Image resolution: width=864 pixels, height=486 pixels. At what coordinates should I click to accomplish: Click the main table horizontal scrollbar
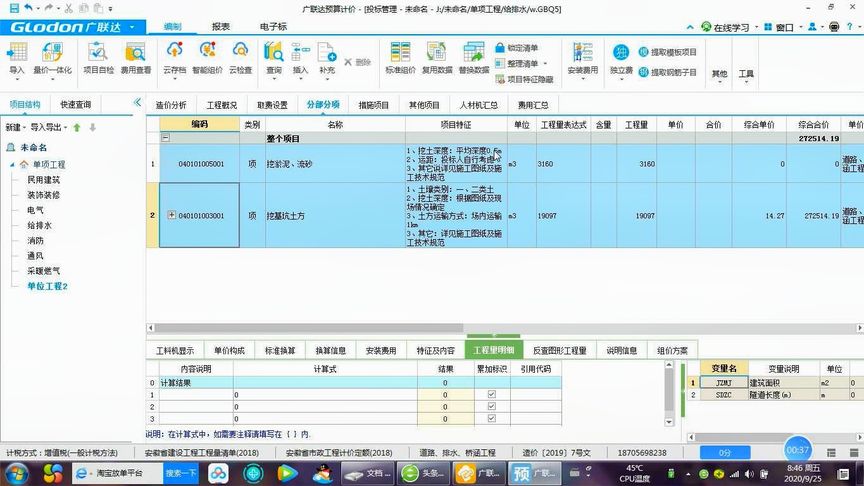309,328
